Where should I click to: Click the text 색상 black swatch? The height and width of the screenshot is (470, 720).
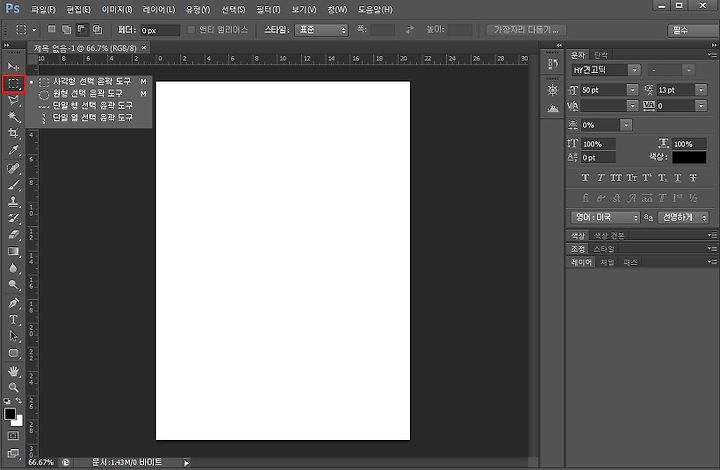point(689,157)
